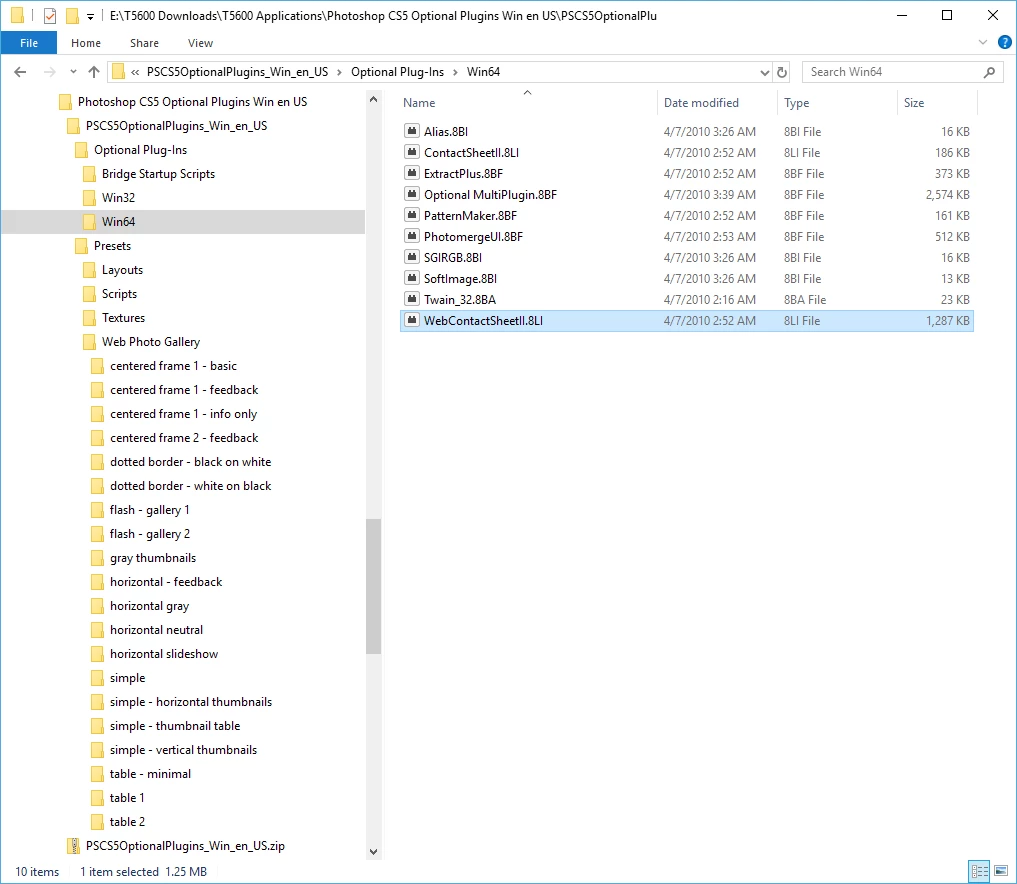The image size is (1017, 884).
Task: Select 'table 2' folder in tree
Action: [126, 822]
